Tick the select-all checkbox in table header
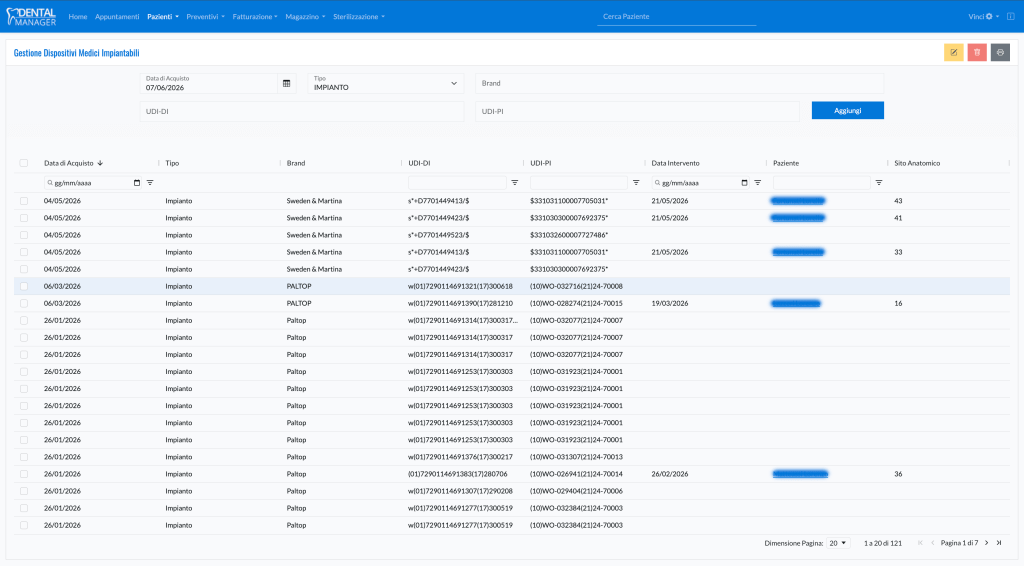Viewport: 1024px width, 566px height. [x=24, y=163]
